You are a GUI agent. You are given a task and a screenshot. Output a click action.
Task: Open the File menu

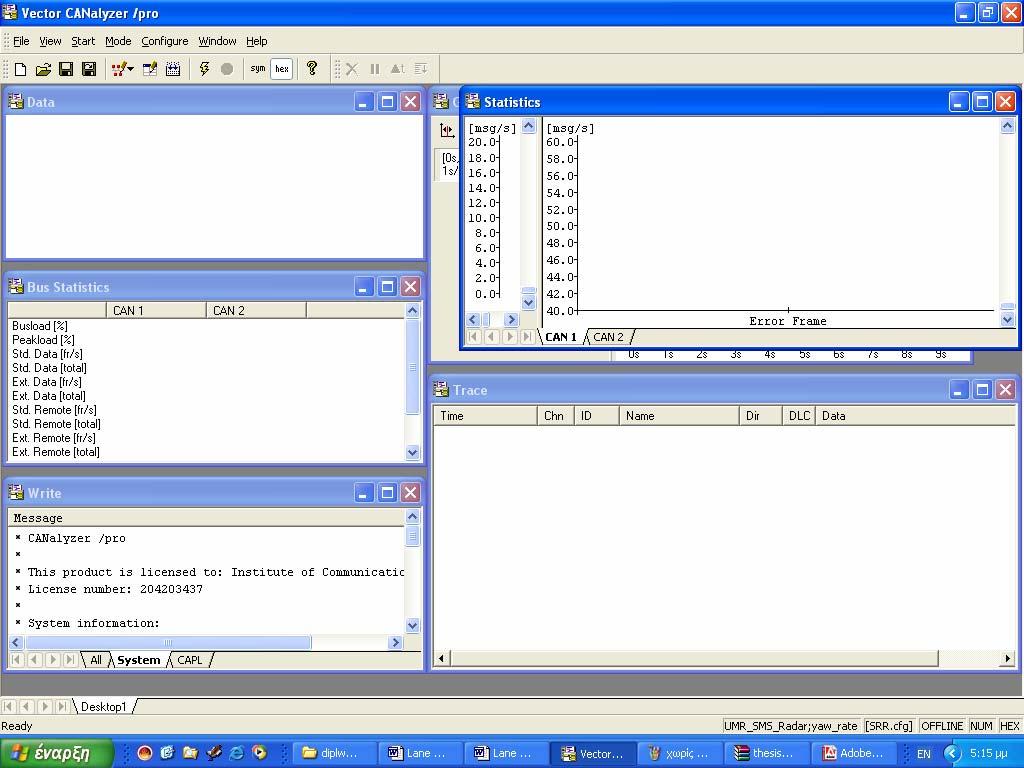(x=21, y=41)
